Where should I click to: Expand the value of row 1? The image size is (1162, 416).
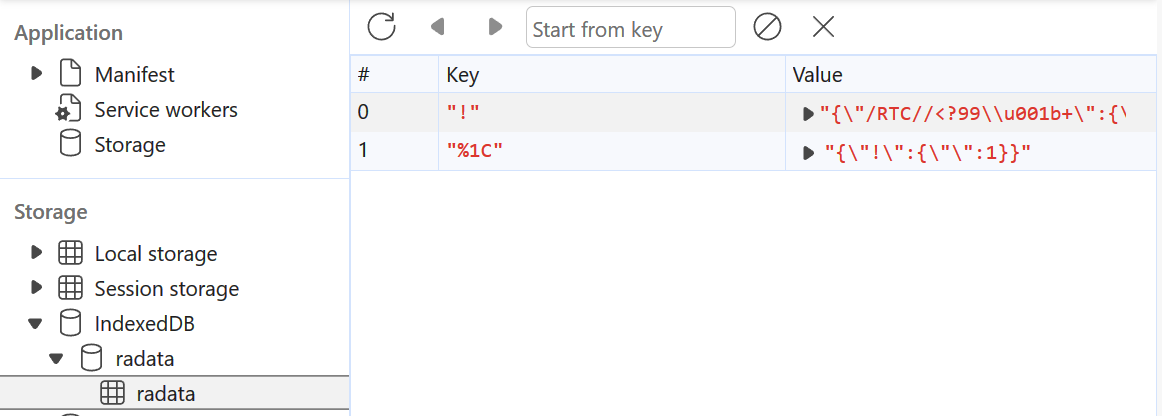click(x=809, y=153)
